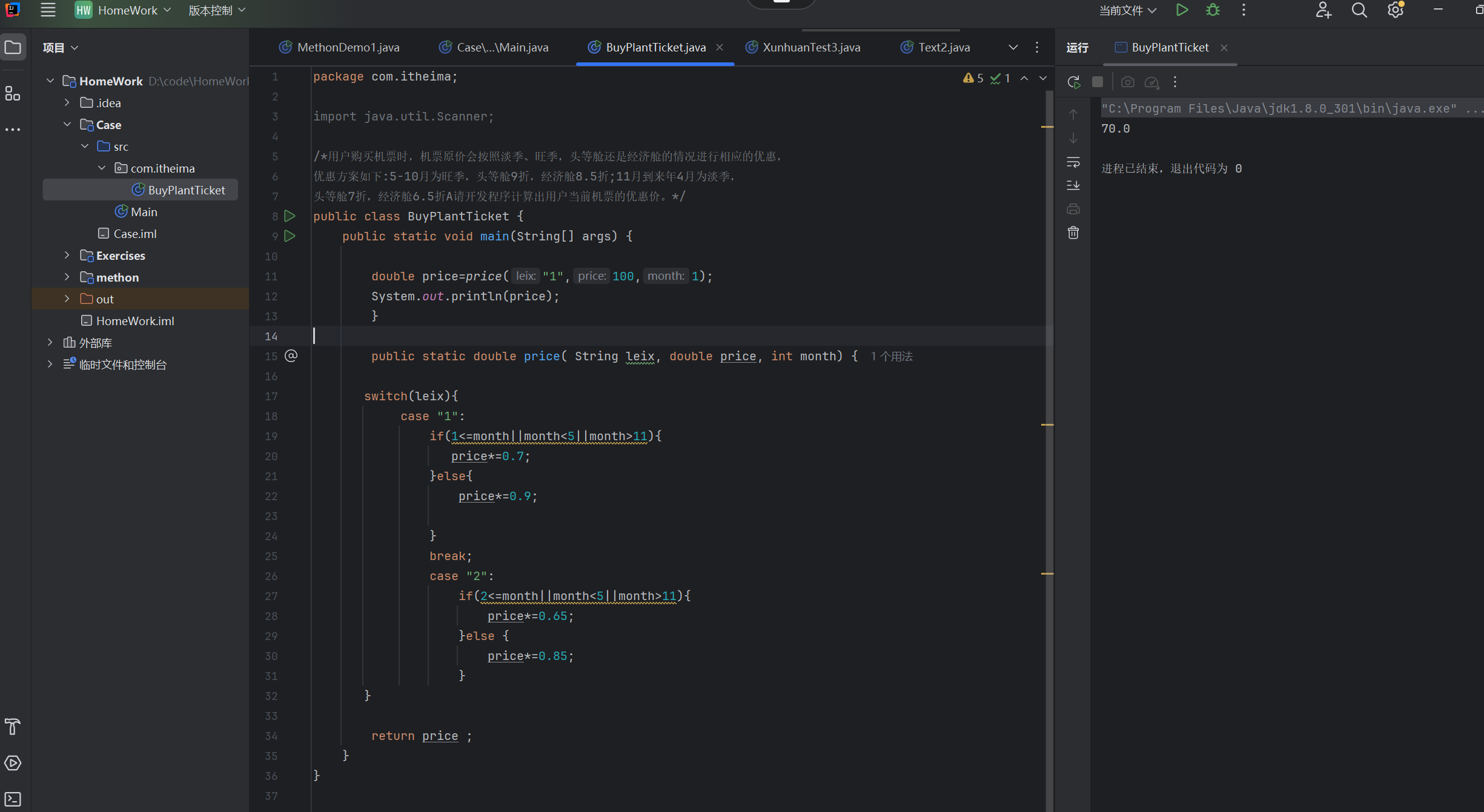Select Main class in project tree
This screenshot has width=1484, height=812.
coord(144,212)
